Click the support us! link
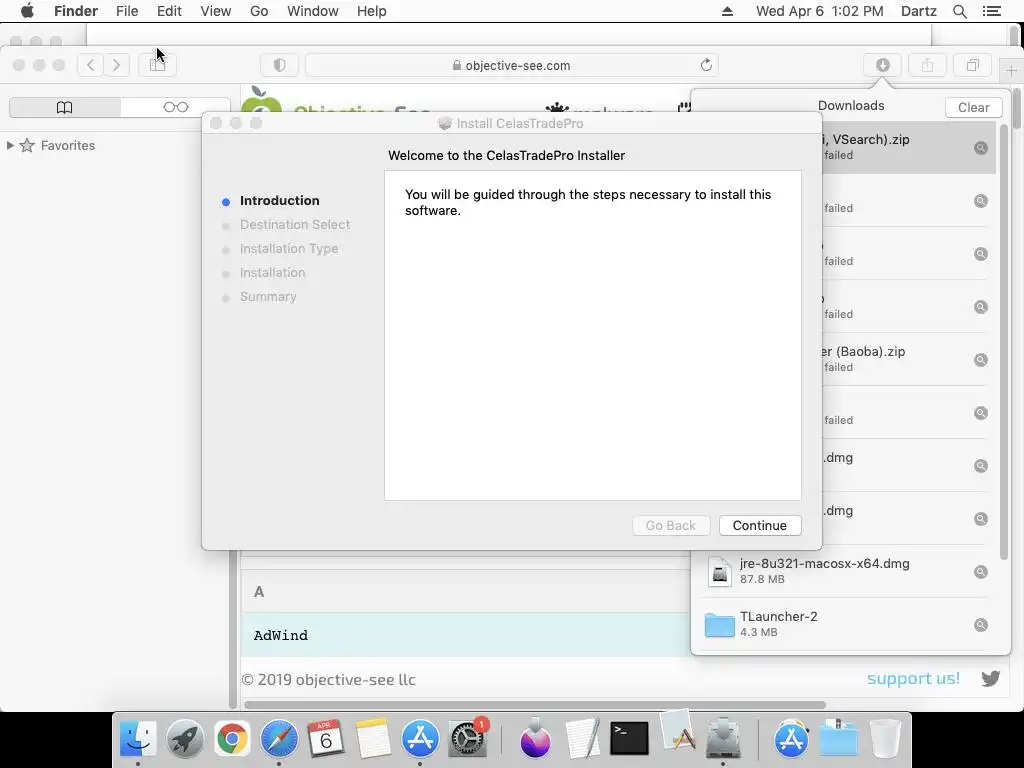 click(x=913, y=679)
